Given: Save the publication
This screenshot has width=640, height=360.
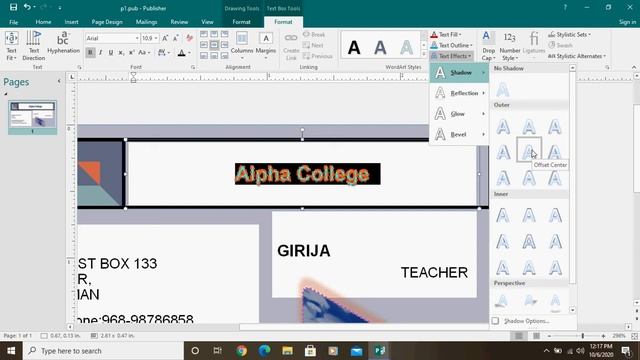Looking at the screenshot, I should 13,7.
